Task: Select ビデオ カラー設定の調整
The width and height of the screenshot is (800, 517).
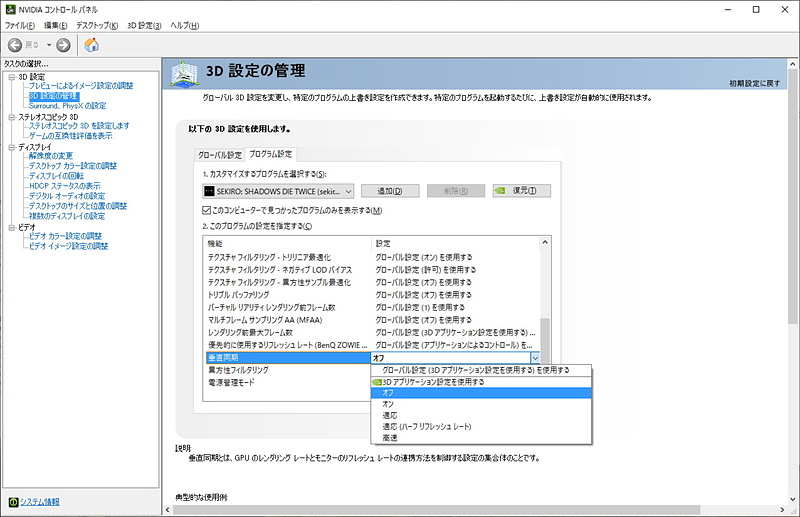Action: 65,236
